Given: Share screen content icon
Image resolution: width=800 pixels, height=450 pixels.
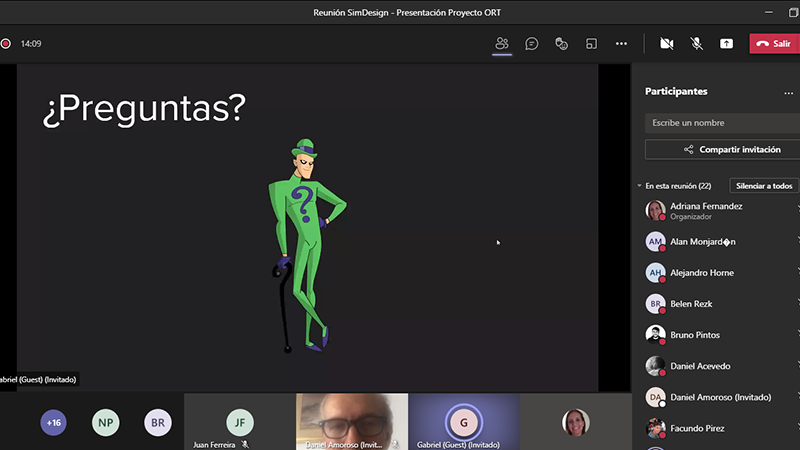Looking at the screenshot, I should (727, 44).
